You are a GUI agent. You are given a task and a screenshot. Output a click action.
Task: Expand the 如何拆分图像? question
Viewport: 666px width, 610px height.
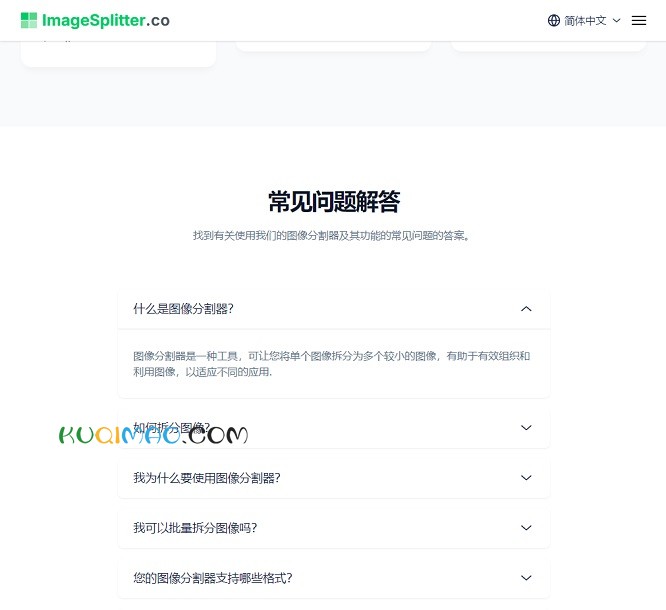tap(334, 428)
